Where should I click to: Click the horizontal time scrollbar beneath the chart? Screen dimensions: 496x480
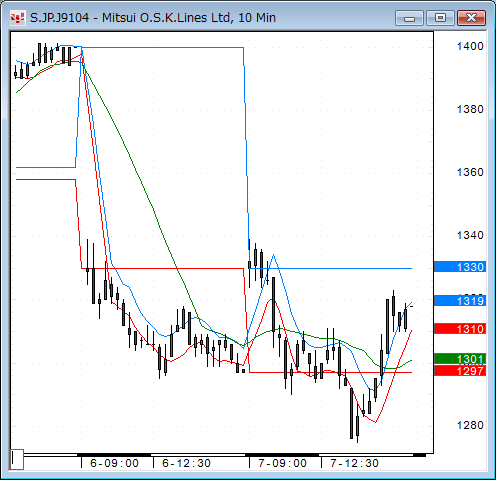[x=225, y=455]
